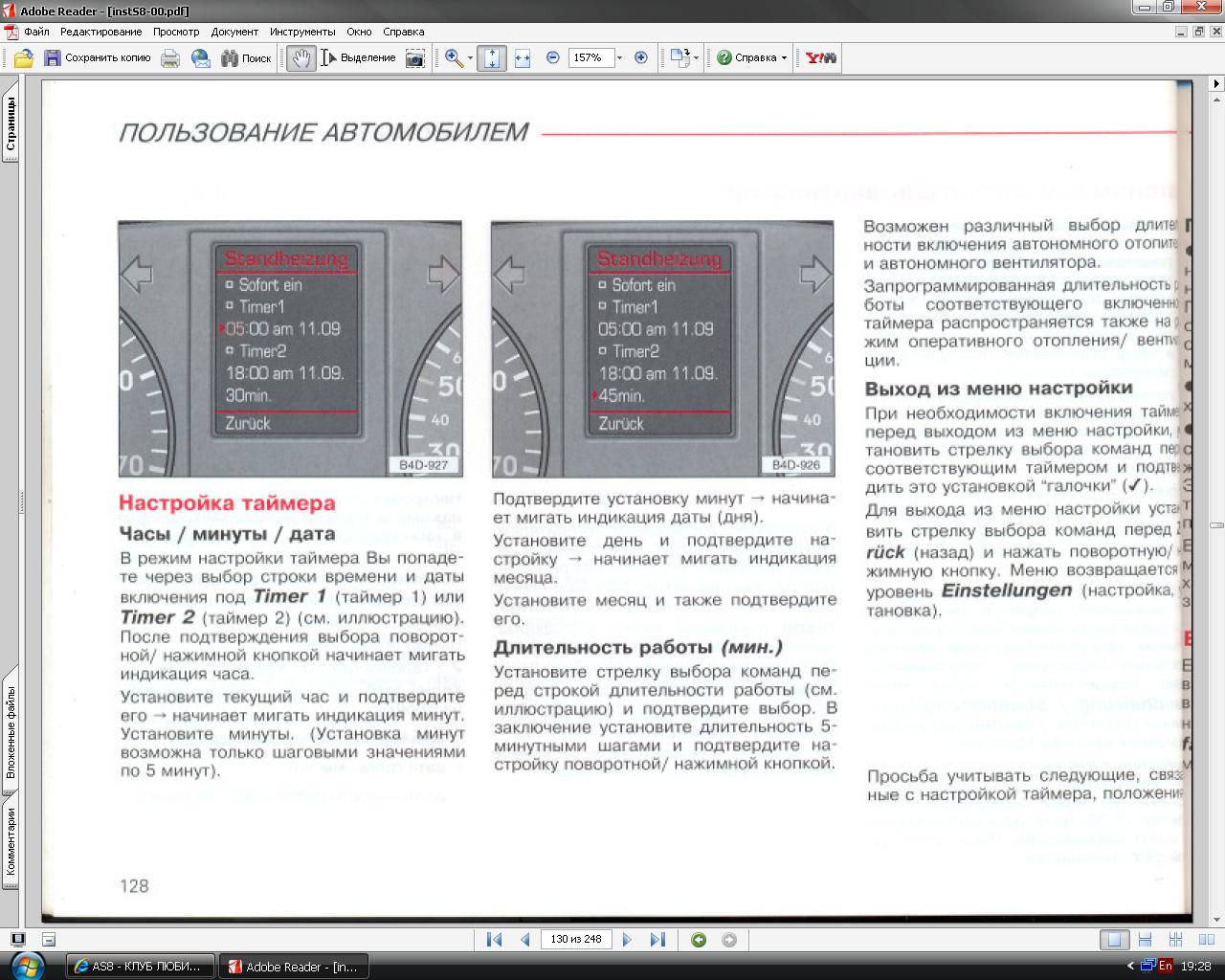Select the Snapshot camera tool
Image resolution: width=1225 pixels, height=980 pixels.
(414, 58)
